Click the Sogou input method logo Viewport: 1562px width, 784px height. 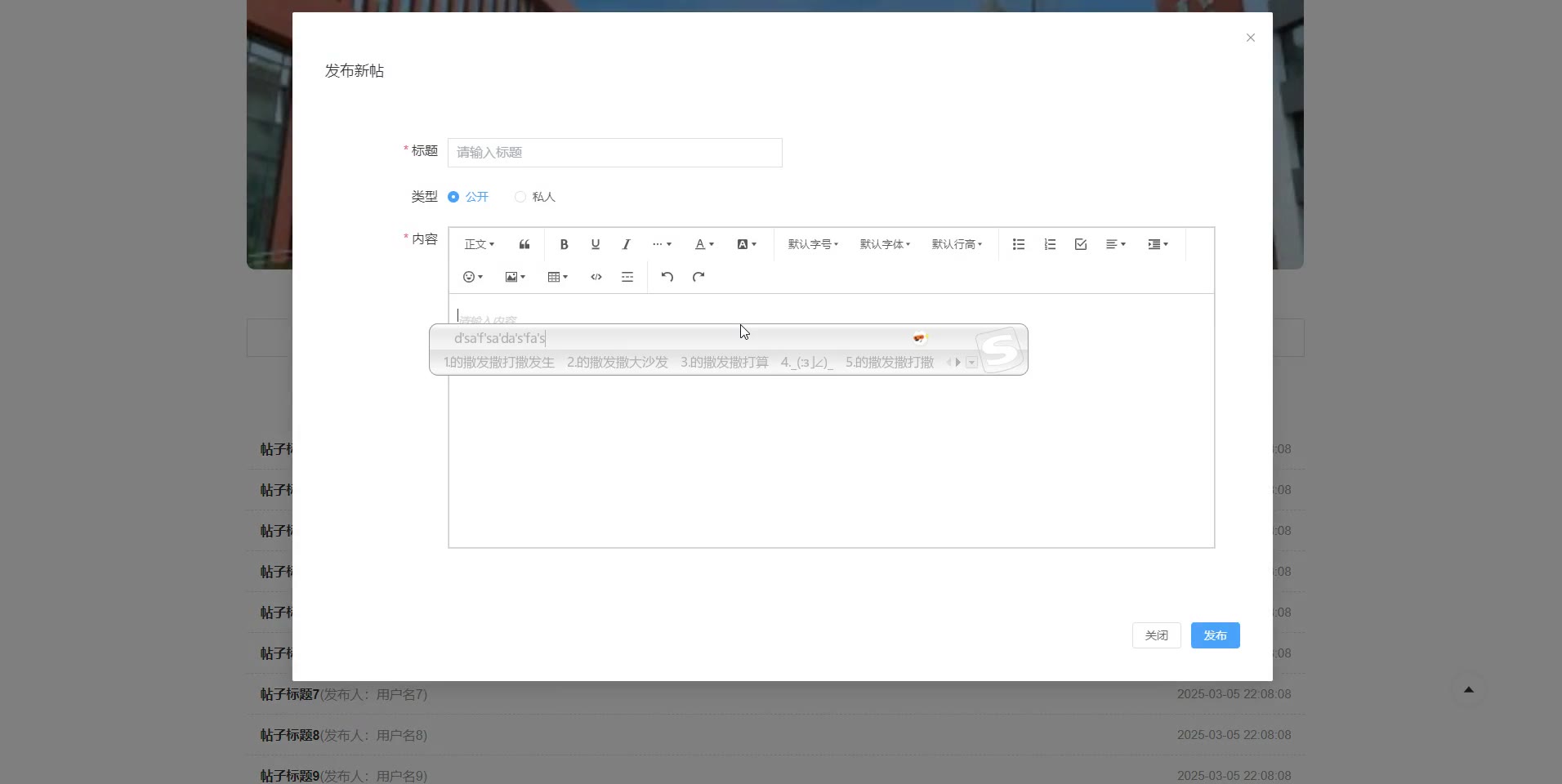[x=1000, y=350]
